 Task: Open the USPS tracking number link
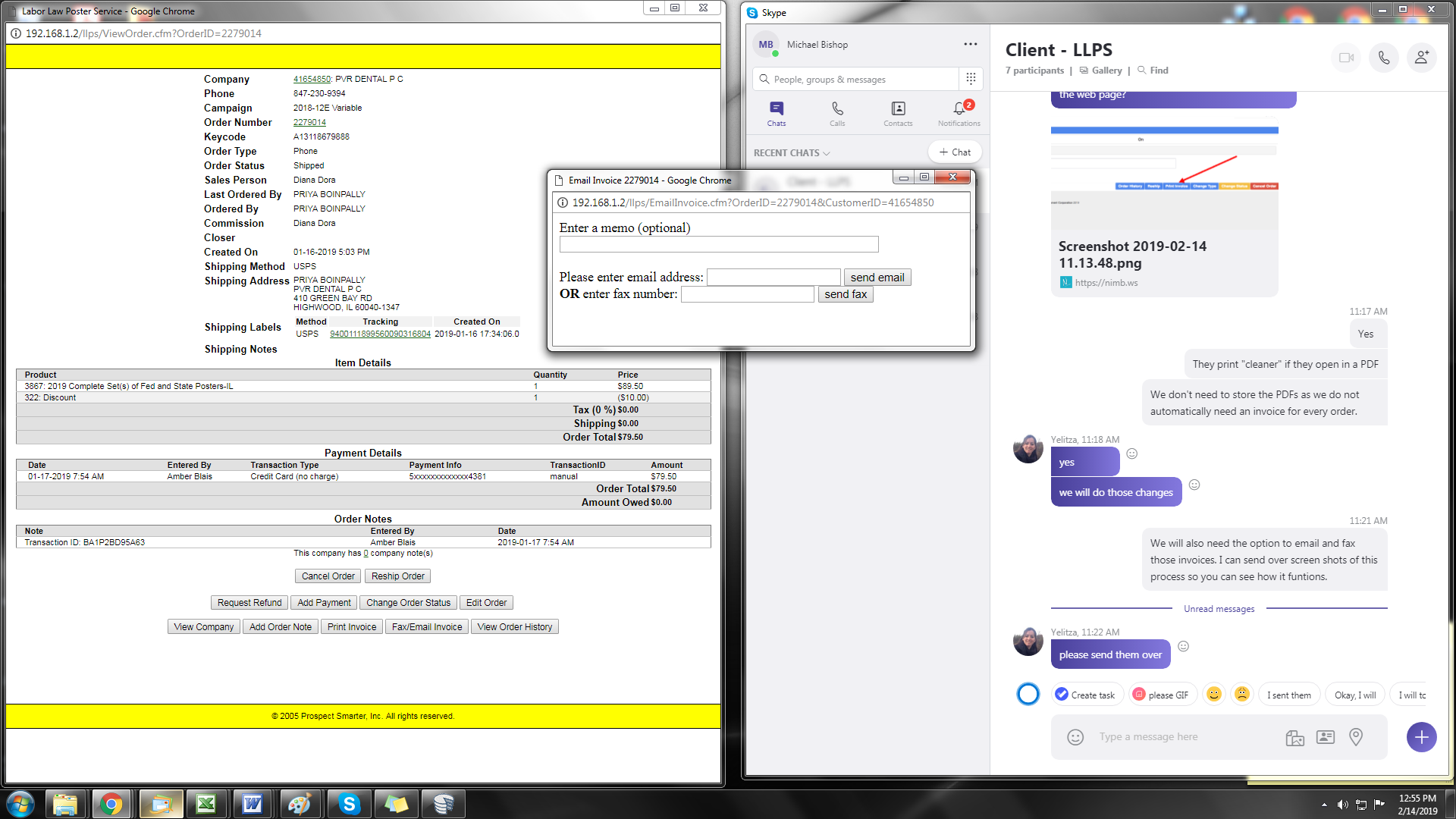[x=380, y=334]
